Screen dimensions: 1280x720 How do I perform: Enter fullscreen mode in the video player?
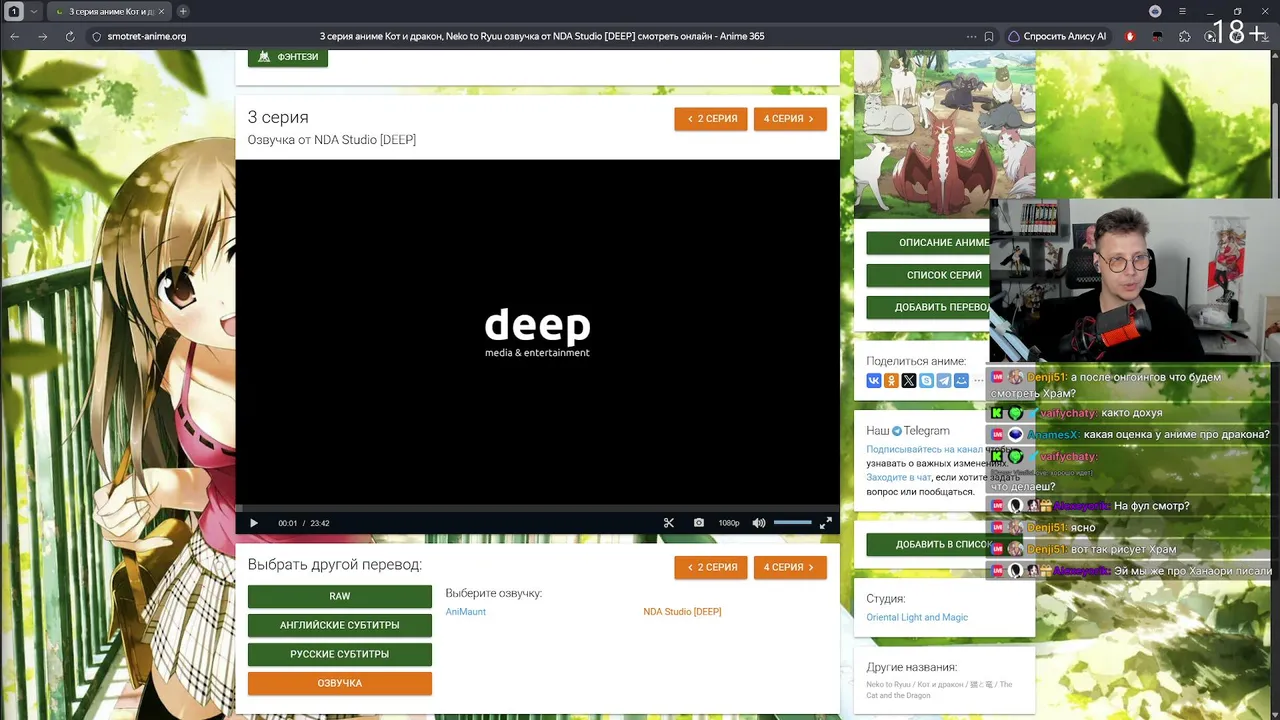(826, 523)
